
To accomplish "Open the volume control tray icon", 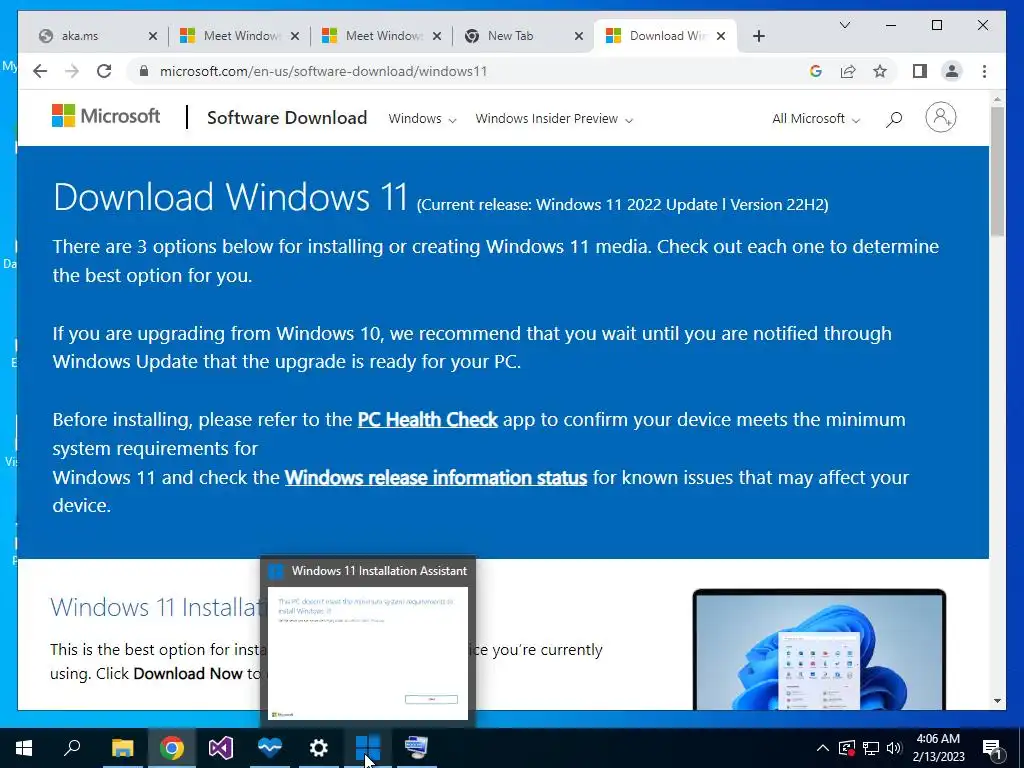I will click(x=894, y=748).
